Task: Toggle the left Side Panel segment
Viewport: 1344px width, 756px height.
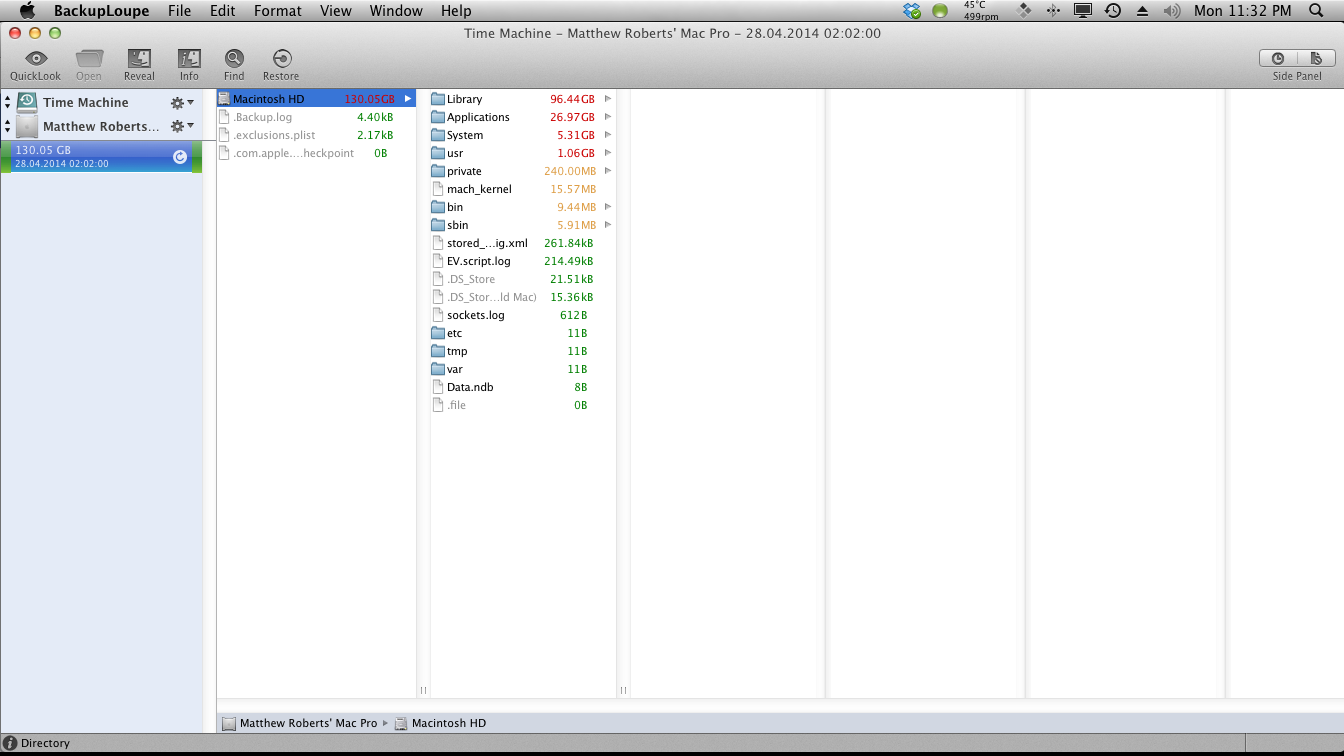Action: click(x=1278, y=59)
